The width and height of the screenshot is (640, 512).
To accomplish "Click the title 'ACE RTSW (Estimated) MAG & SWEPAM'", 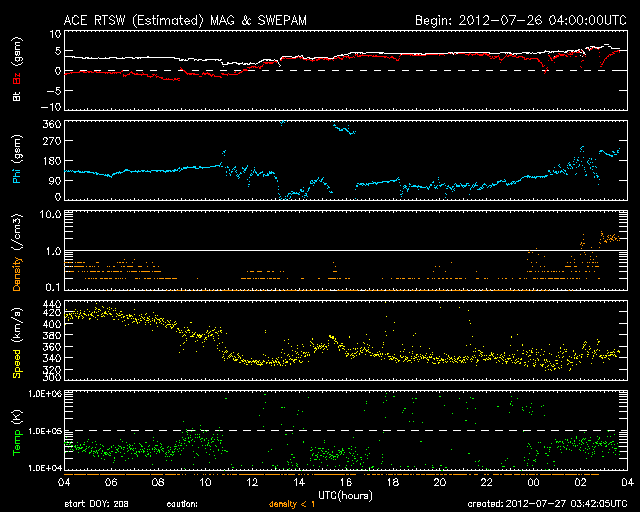I will pos(185,20).
